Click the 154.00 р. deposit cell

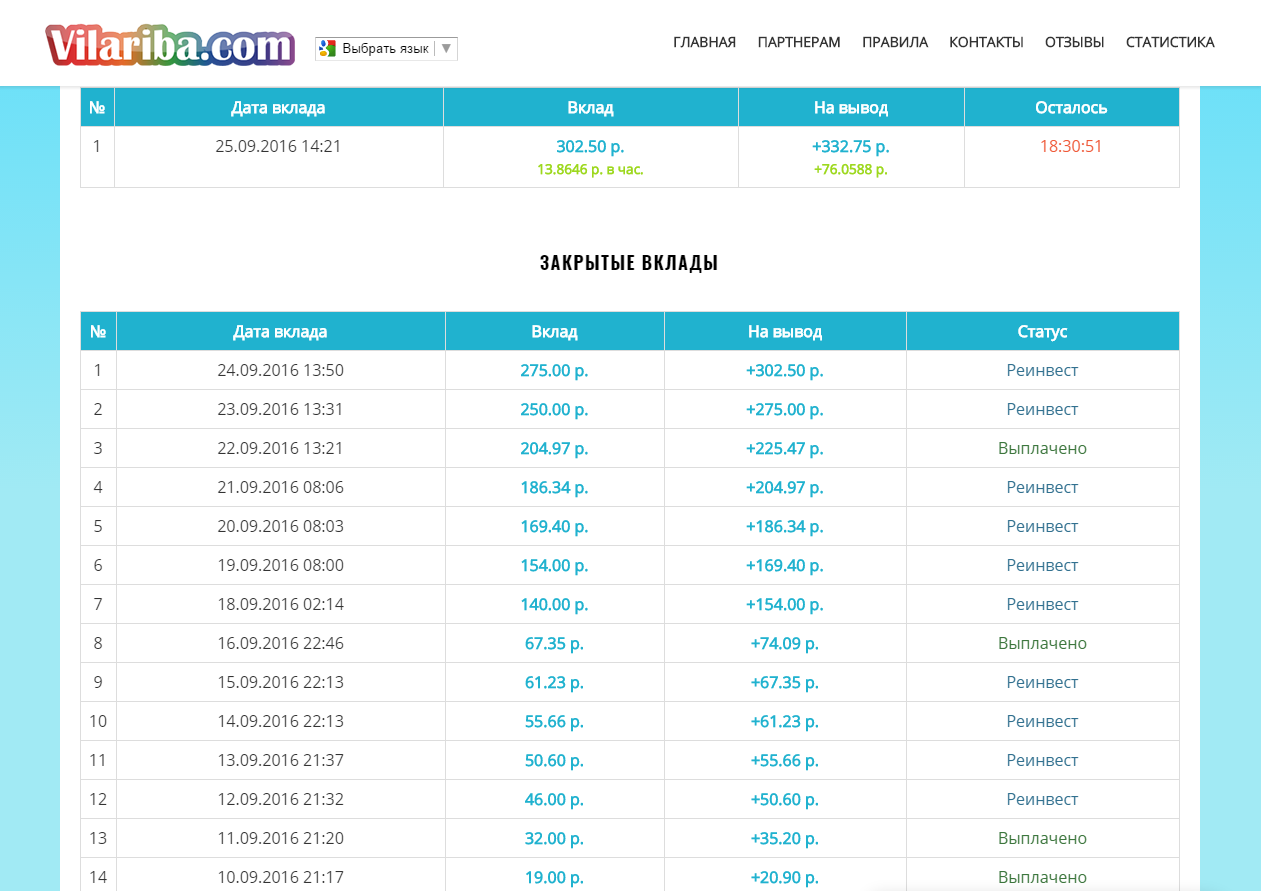point(554,565)
